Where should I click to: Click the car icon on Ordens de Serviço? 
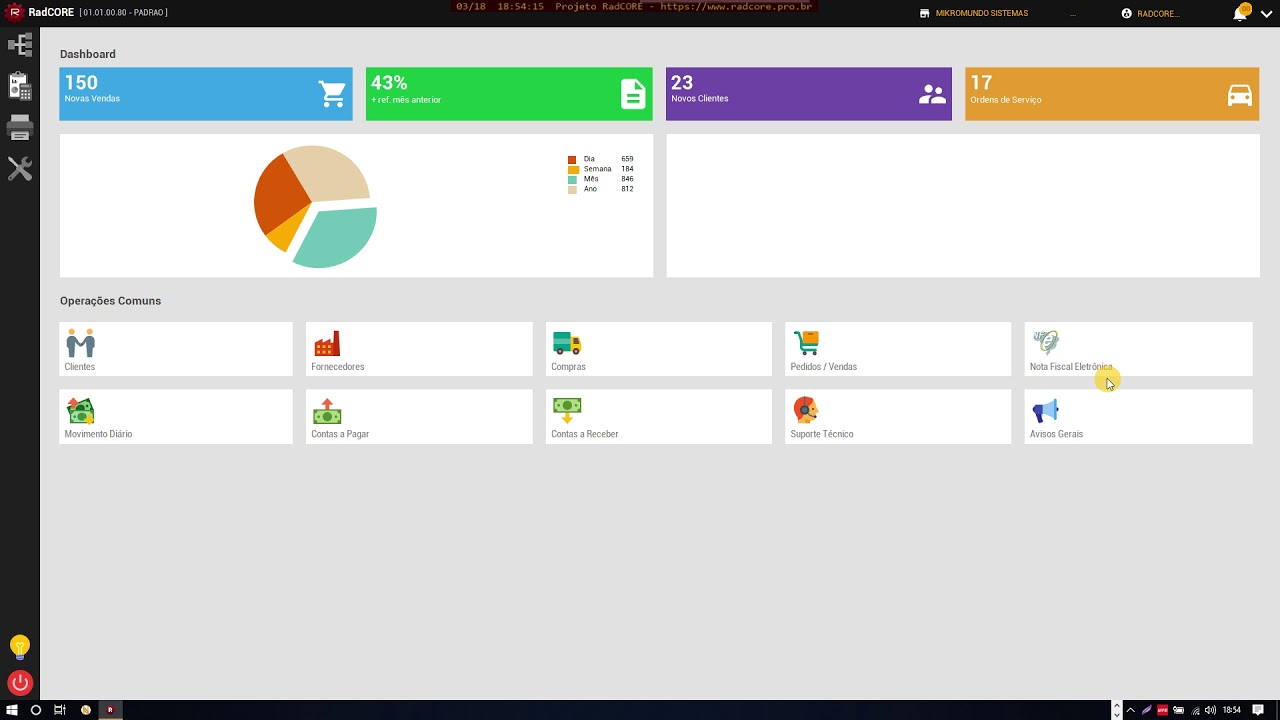click(1240, 95)
